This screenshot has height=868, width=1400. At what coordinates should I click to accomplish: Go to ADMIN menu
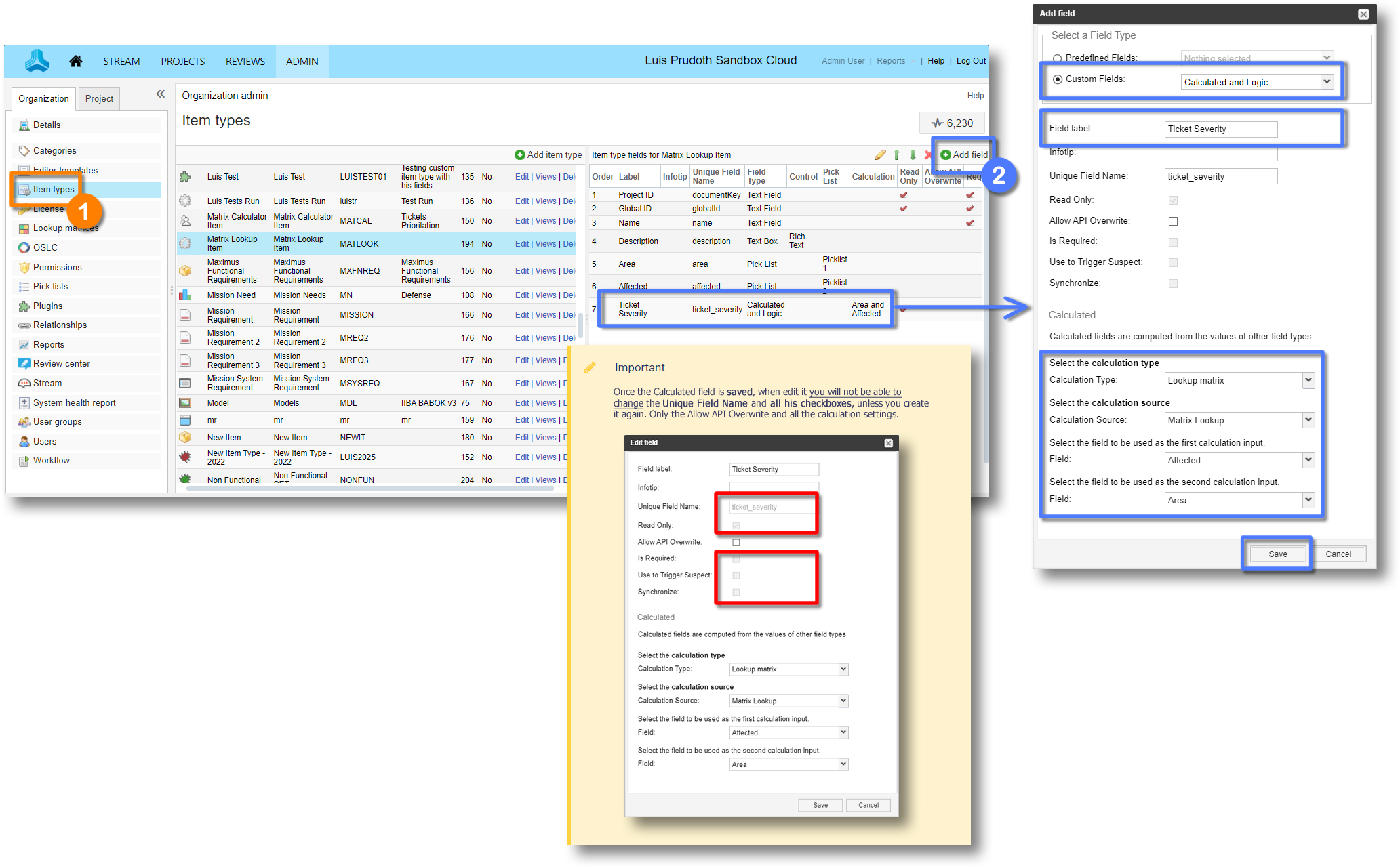(302, 61)
